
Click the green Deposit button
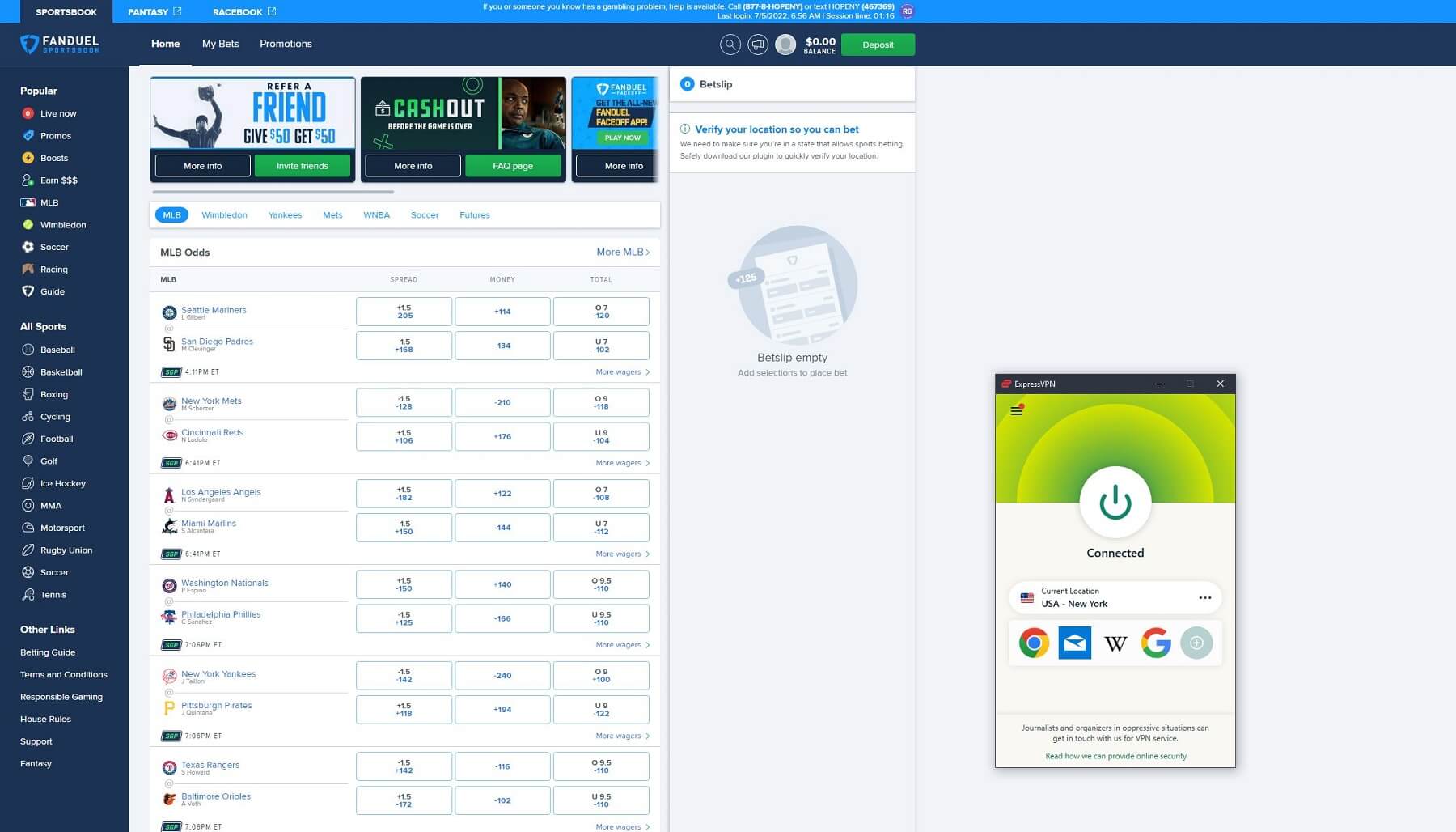[x=878, y=45]
